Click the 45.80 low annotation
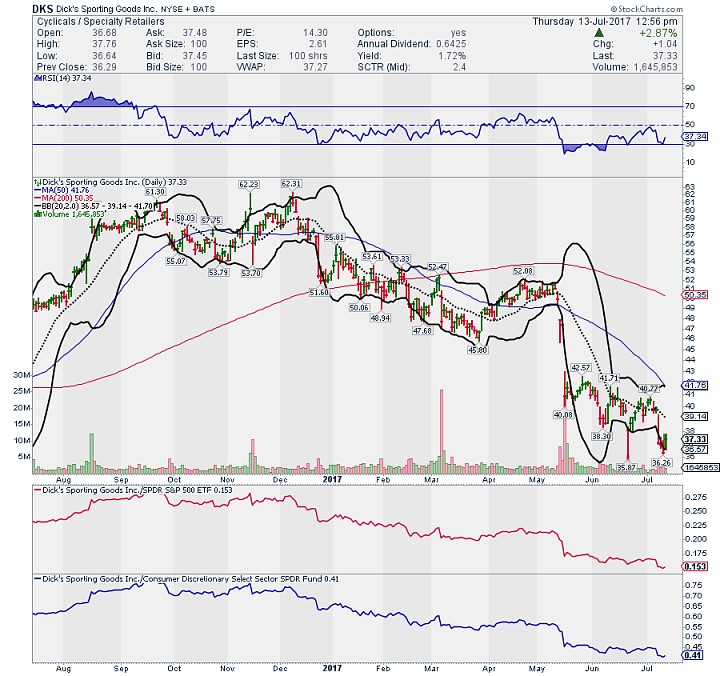This screenshot has width=720, height=676. 478,350
